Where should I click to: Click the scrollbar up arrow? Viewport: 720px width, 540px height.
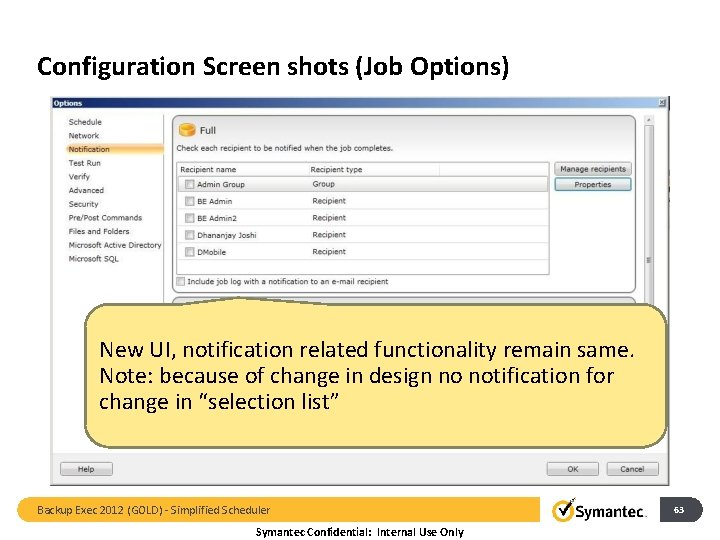click(649, 120)
